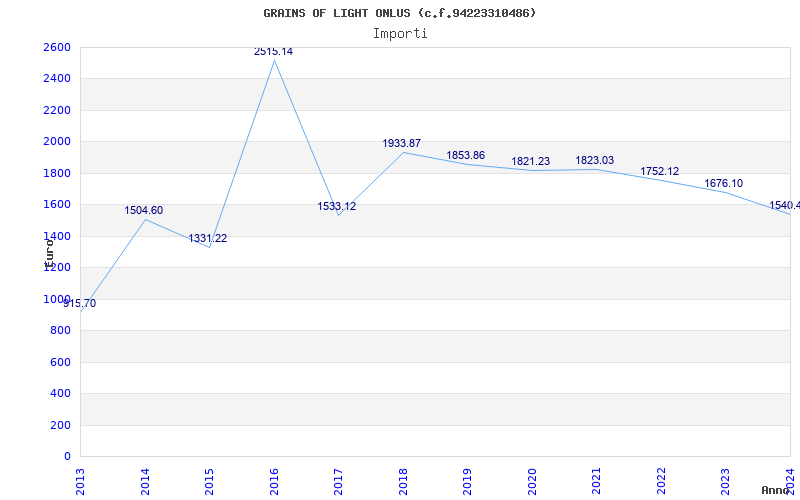Select the 1504.60 data label
The width and height of the screenshot is (800, 500).
pyautogui.click(x=143, y=211)
